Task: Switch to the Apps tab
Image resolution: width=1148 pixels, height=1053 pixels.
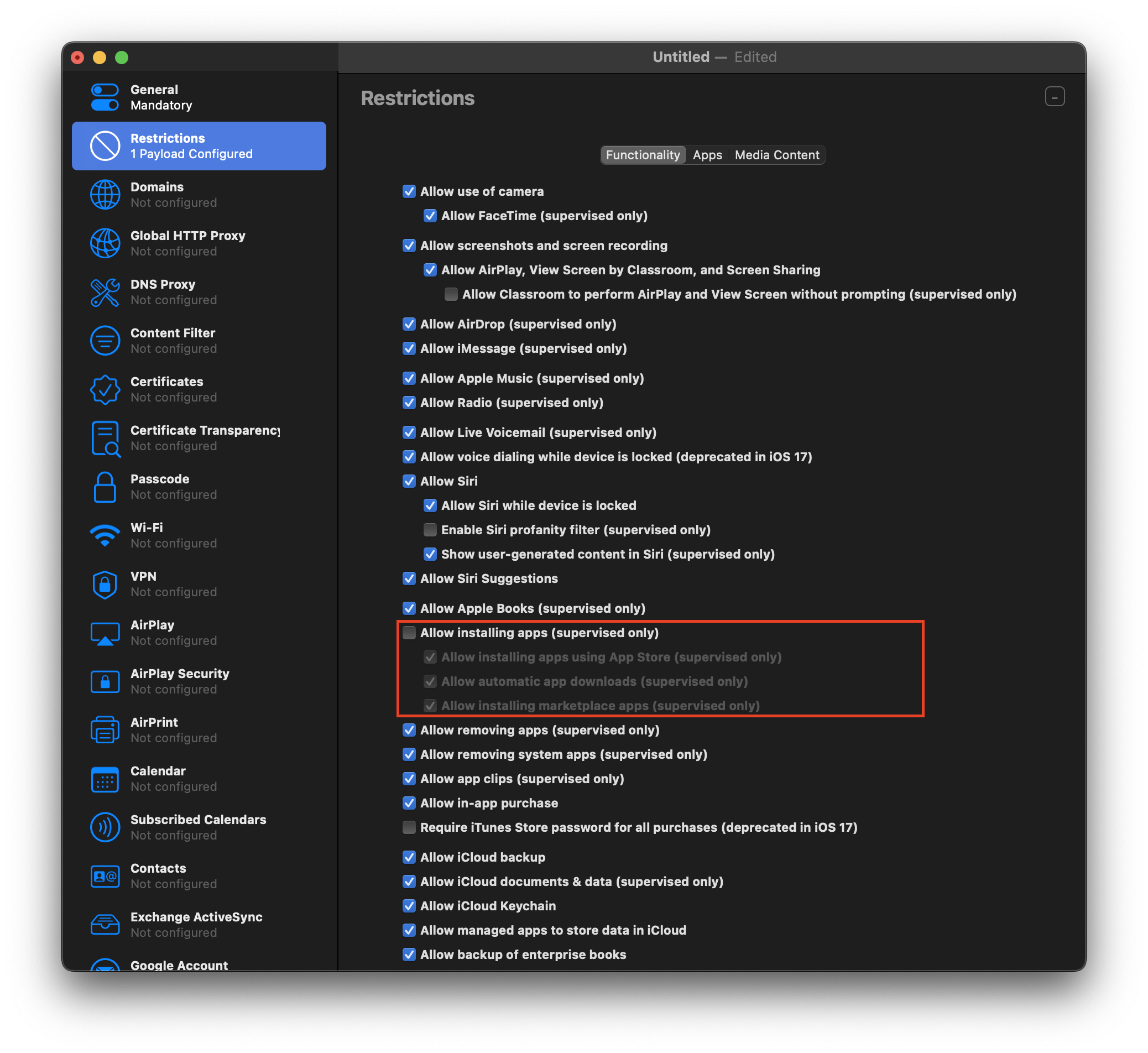Action: [707, 154]
